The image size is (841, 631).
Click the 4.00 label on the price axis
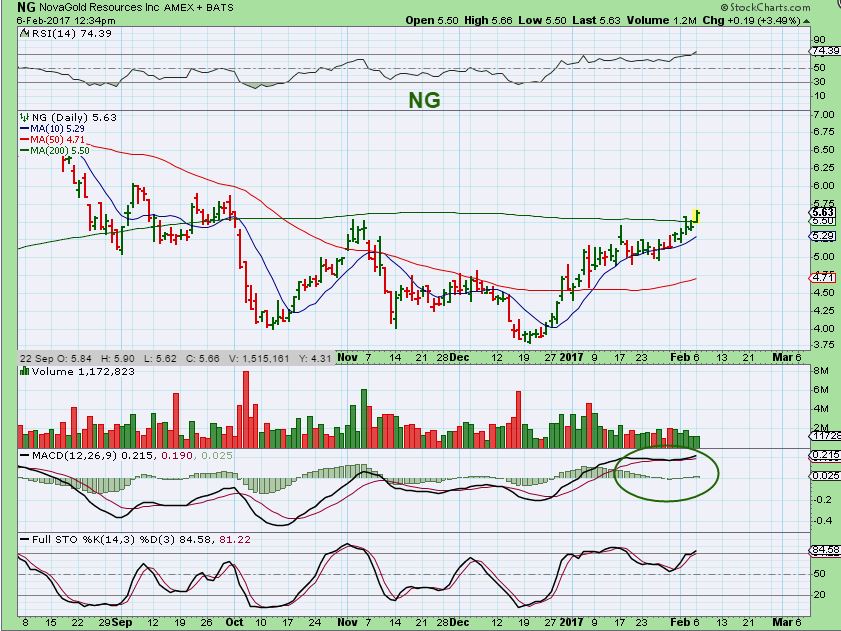pos(824,328)
